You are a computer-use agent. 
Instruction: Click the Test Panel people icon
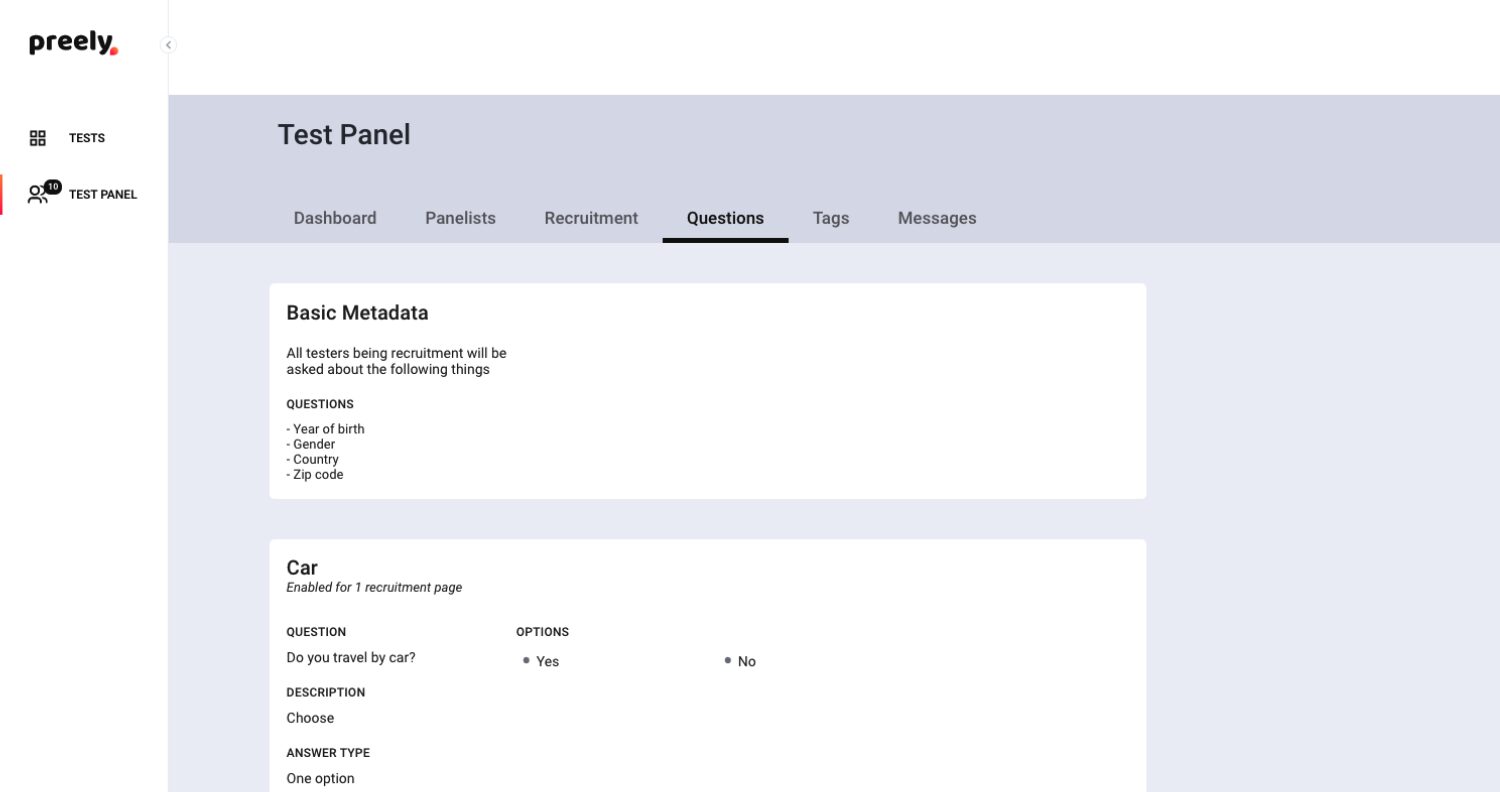pos(38,194)
